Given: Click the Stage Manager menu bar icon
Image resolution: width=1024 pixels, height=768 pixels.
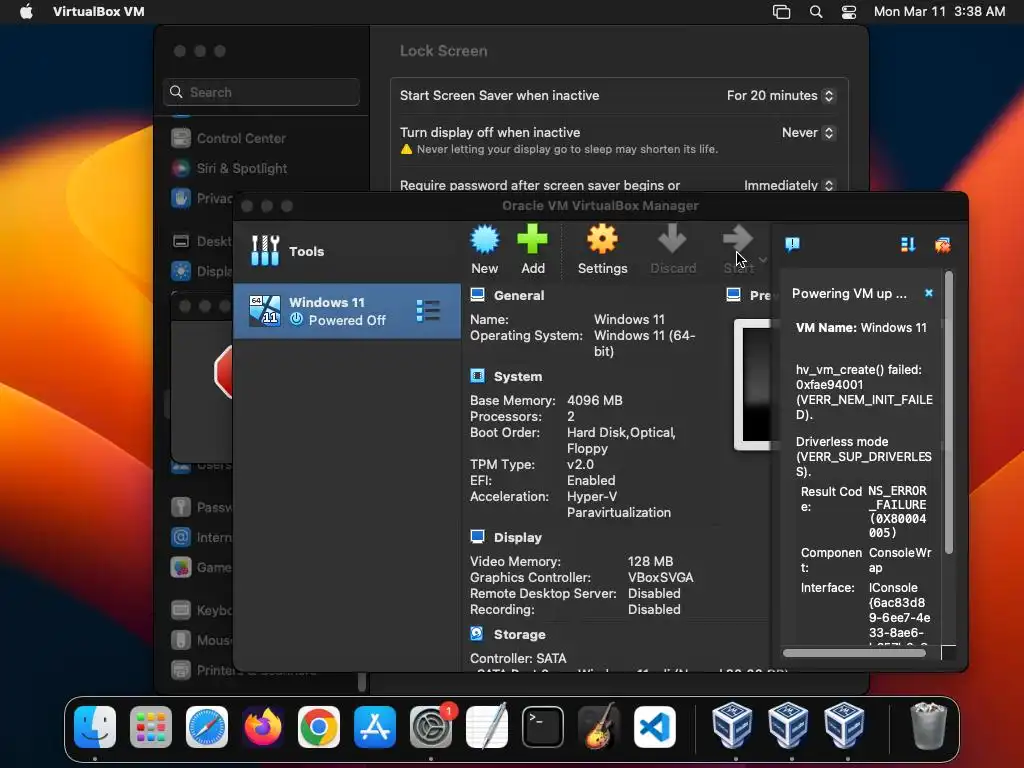Looking at the screenshot, I should (781, 12).
